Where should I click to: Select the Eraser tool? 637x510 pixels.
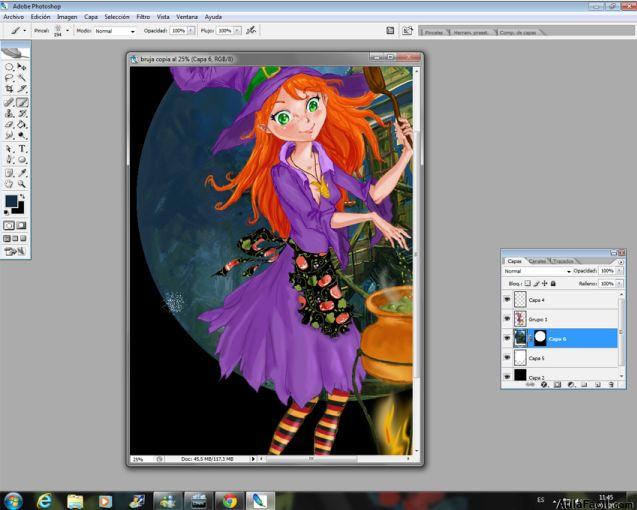point(9,124)
